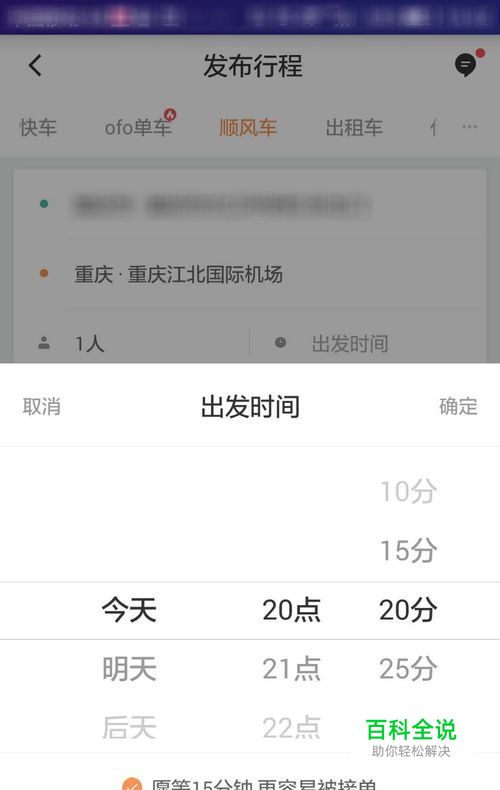Tap 取消 to dismiss time picker

pyautogui.click(x=41, y=406)
